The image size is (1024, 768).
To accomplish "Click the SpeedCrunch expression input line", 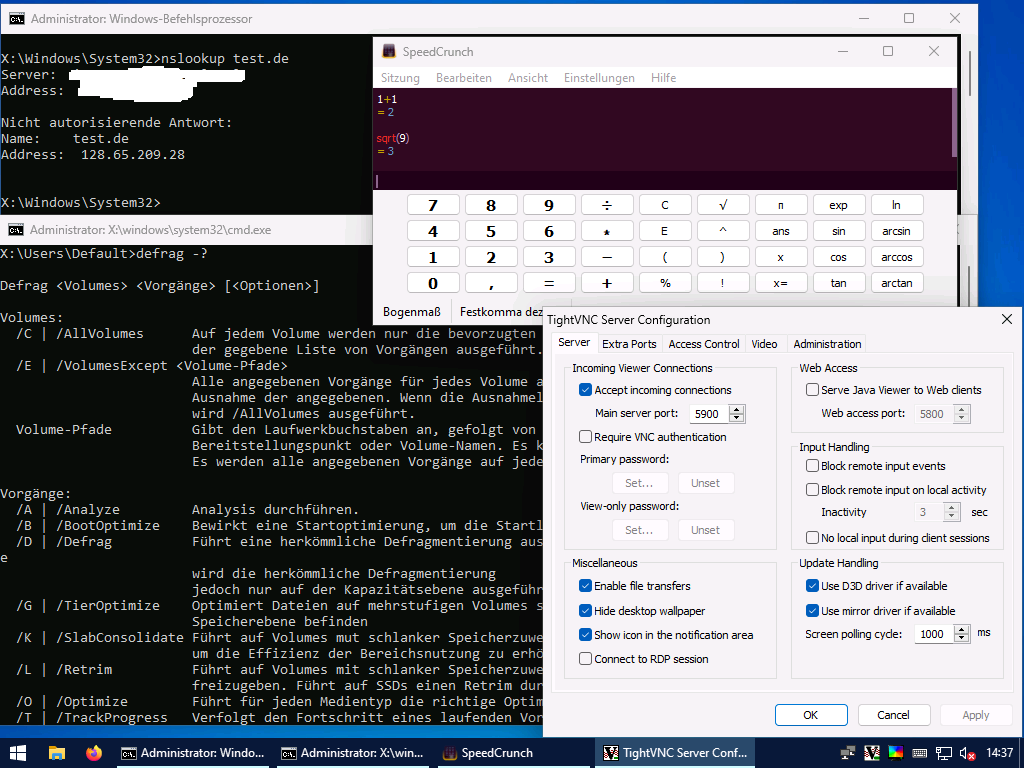I will [660, 181].
